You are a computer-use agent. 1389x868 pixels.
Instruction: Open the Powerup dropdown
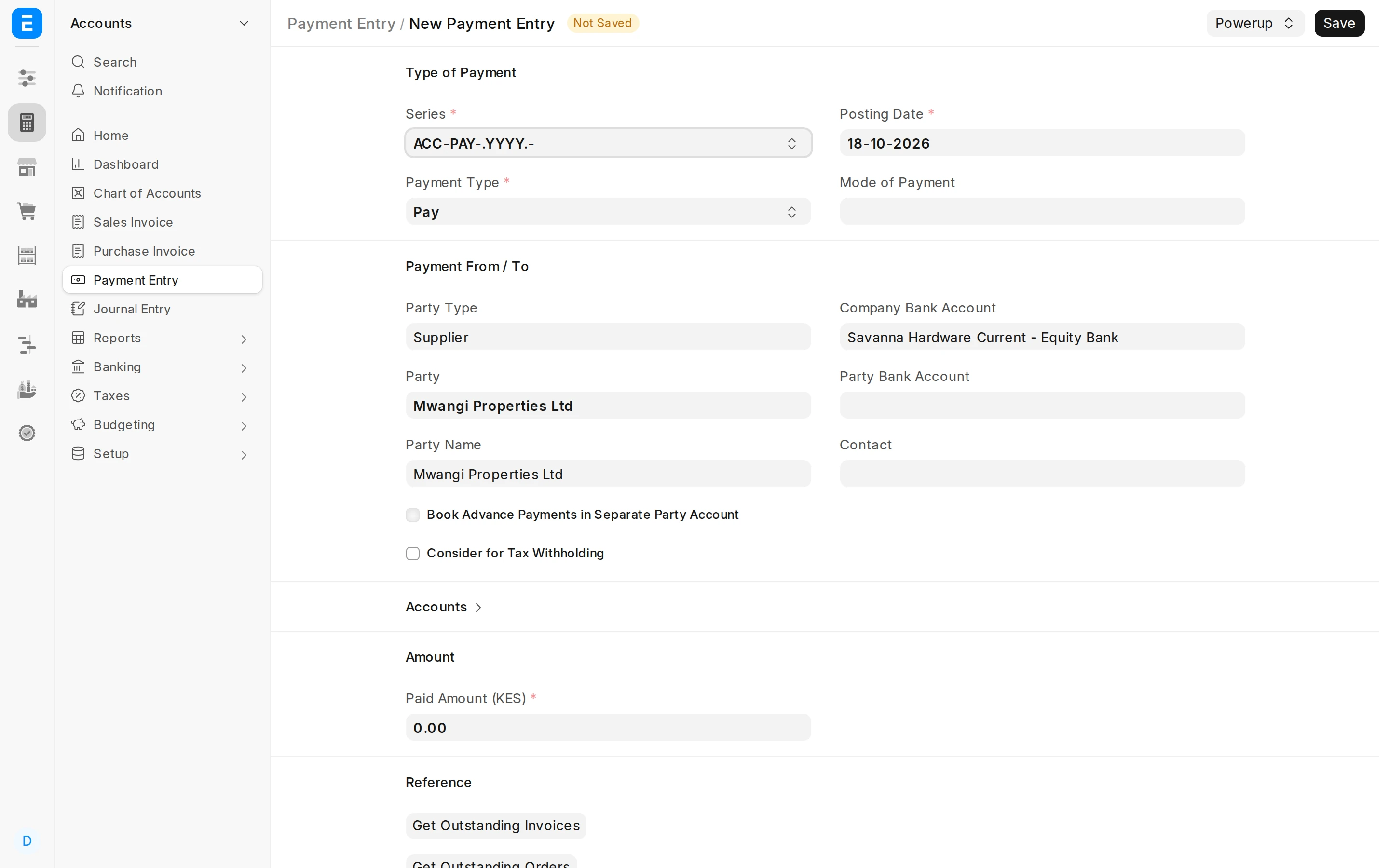(x=1255, y=23)
